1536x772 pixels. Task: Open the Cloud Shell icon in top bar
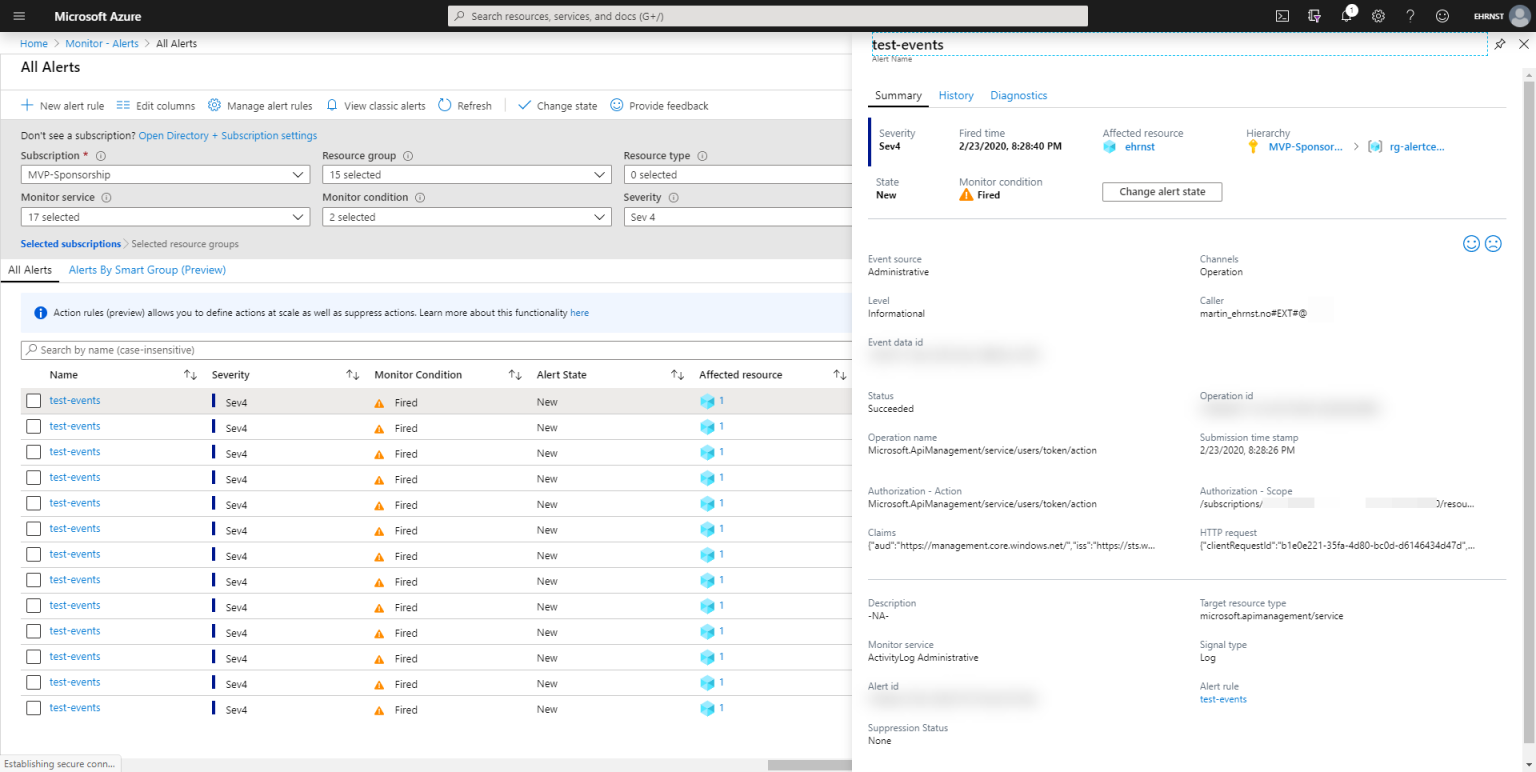tap(1282, 16)
